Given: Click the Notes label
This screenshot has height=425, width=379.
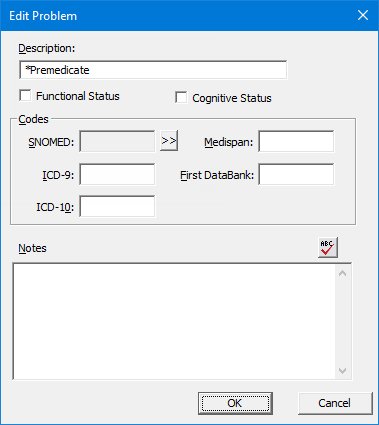Looking at the screenshot, I should pos(32,248).
